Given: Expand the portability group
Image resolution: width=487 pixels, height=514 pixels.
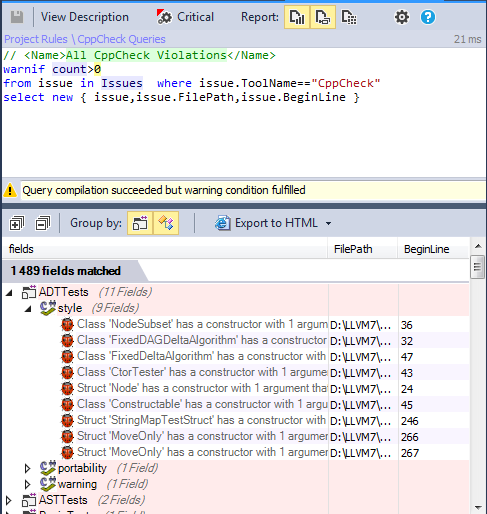Looking at the screenshot, I should tap(28, 468).
